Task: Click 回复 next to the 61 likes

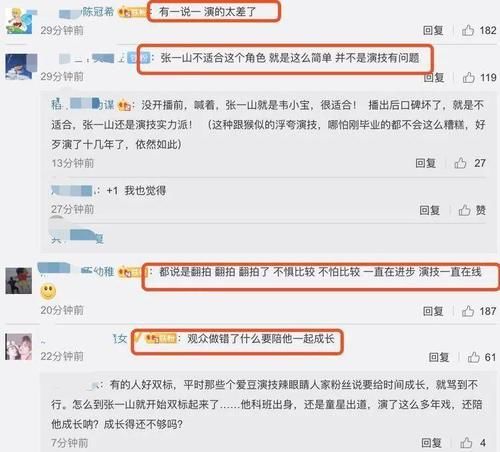Action: point(439,357)
